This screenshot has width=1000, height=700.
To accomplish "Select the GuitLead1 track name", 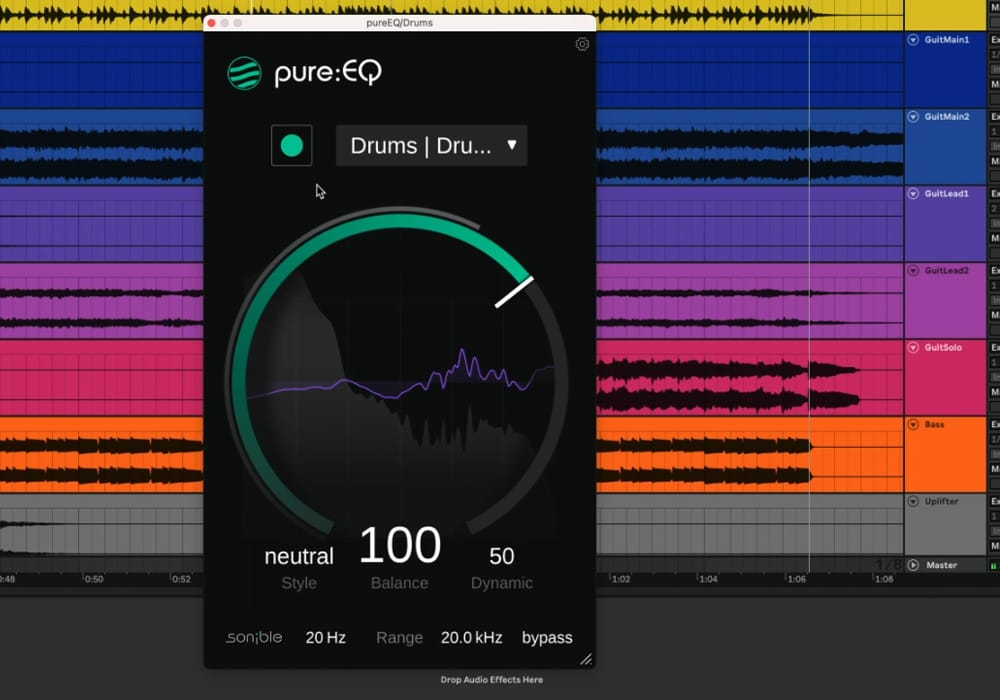I will 946,193.
